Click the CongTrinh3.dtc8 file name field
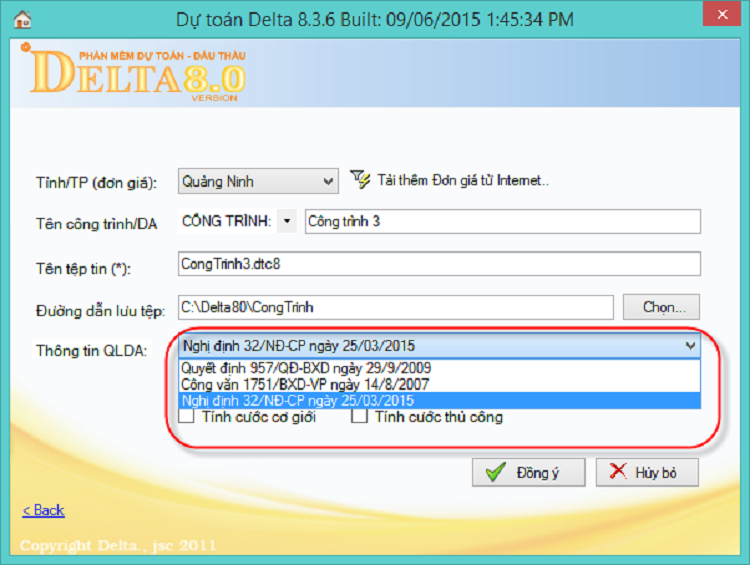This screenshot has width=750, height=565. point(439,264)
